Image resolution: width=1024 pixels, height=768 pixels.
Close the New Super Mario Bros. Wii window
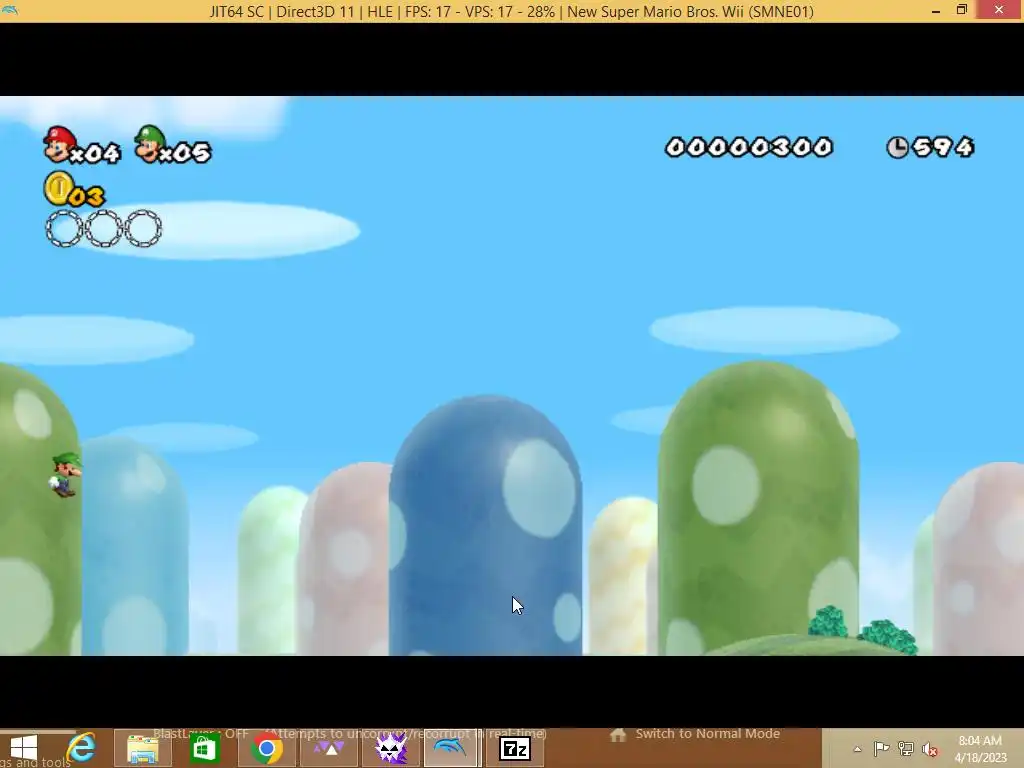pyautogui.click(x=999, y=10)
